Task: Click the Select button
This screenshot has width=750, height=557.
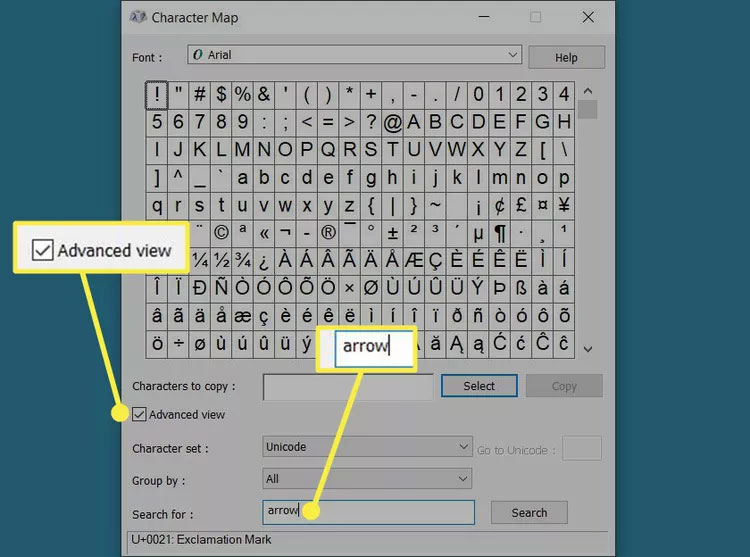Action: 479,386
